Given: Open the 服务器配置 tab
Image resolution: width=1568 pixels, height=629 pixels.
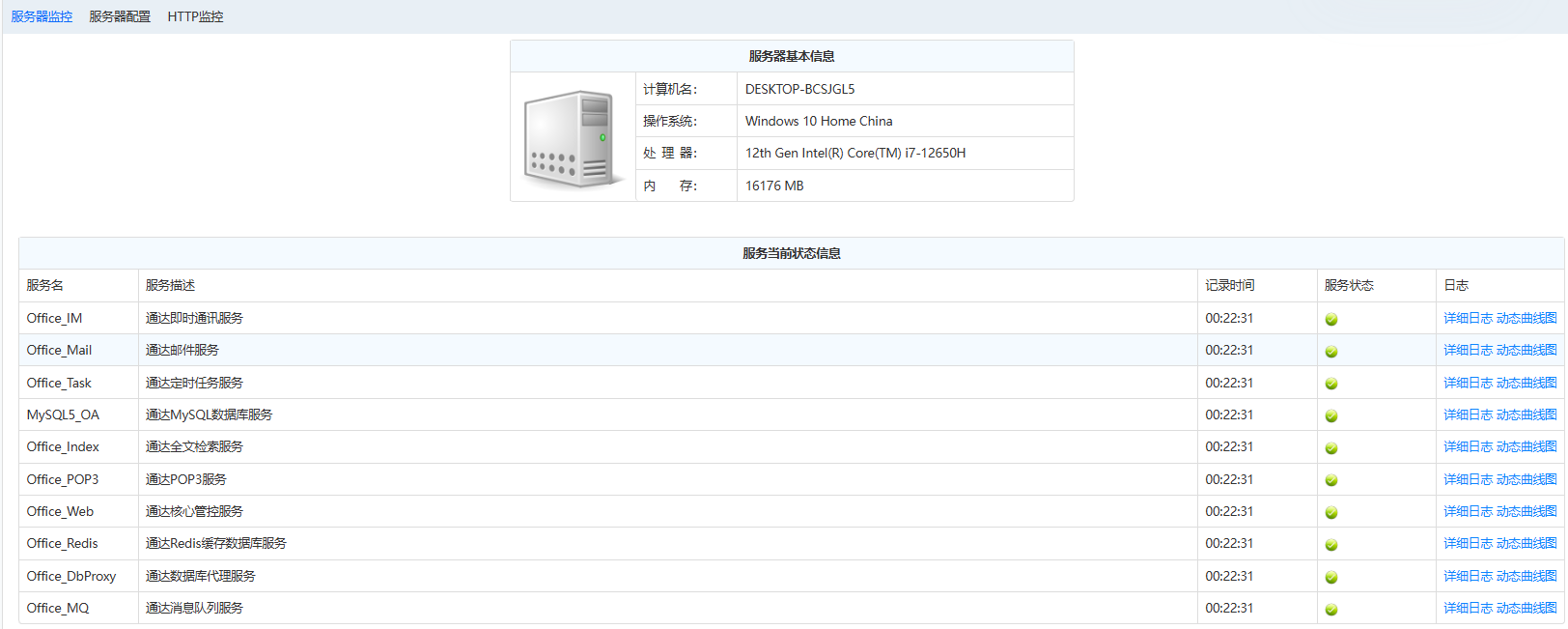Looking at the screenshot, I should (120, 16).
